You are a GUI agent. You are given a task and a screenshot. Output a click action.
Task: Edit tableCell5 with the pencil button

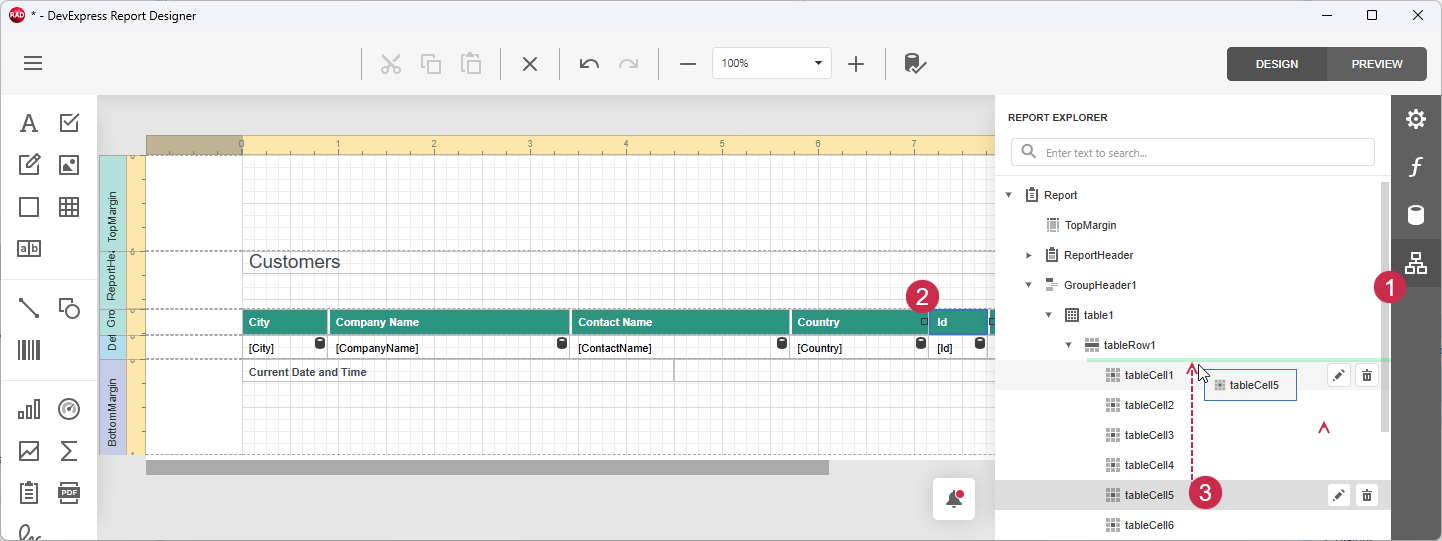(1339, 495)
